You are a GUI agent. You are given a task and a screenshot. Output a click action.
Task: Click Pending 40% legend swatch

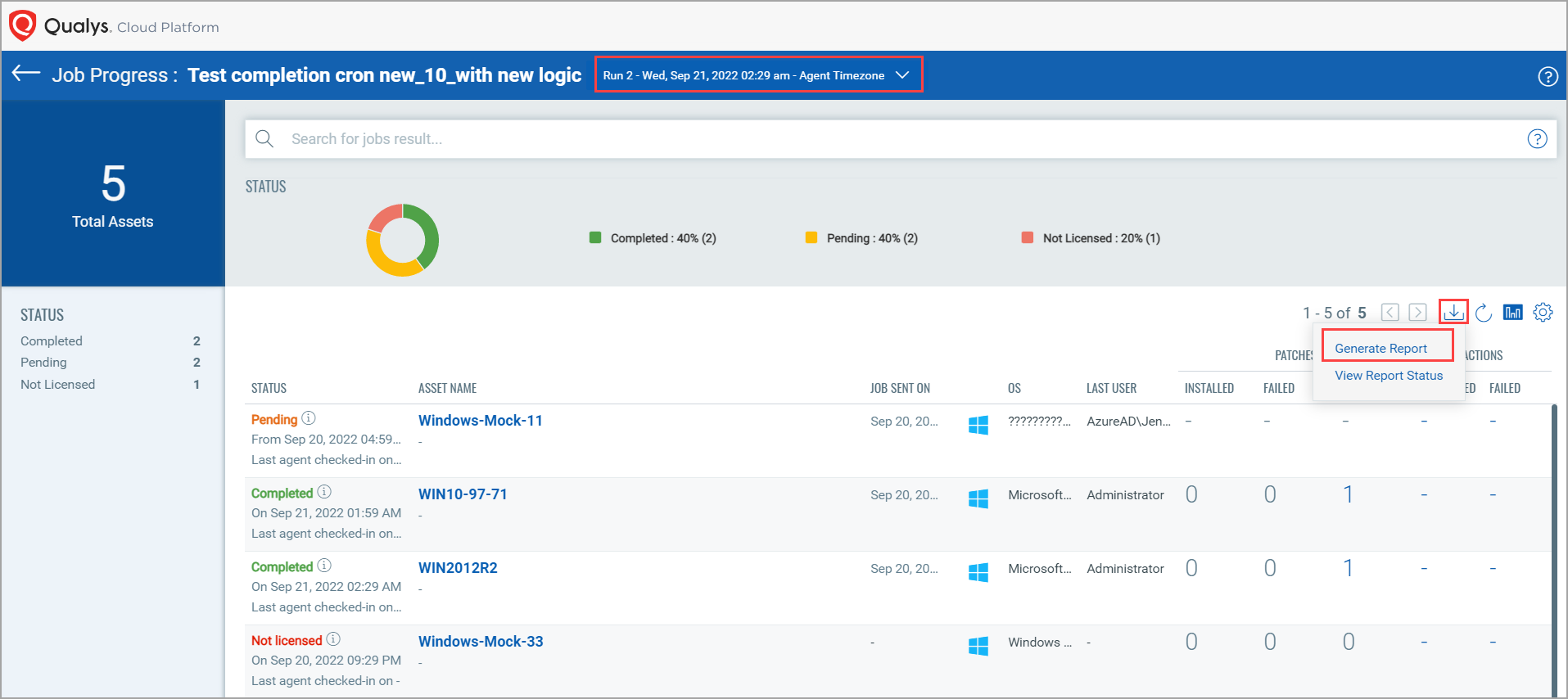811,237
